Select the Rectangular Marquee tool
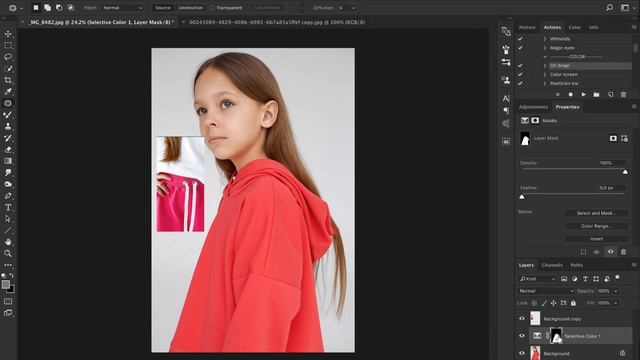This screenshot has height=360, width=640. click(8, 45)
